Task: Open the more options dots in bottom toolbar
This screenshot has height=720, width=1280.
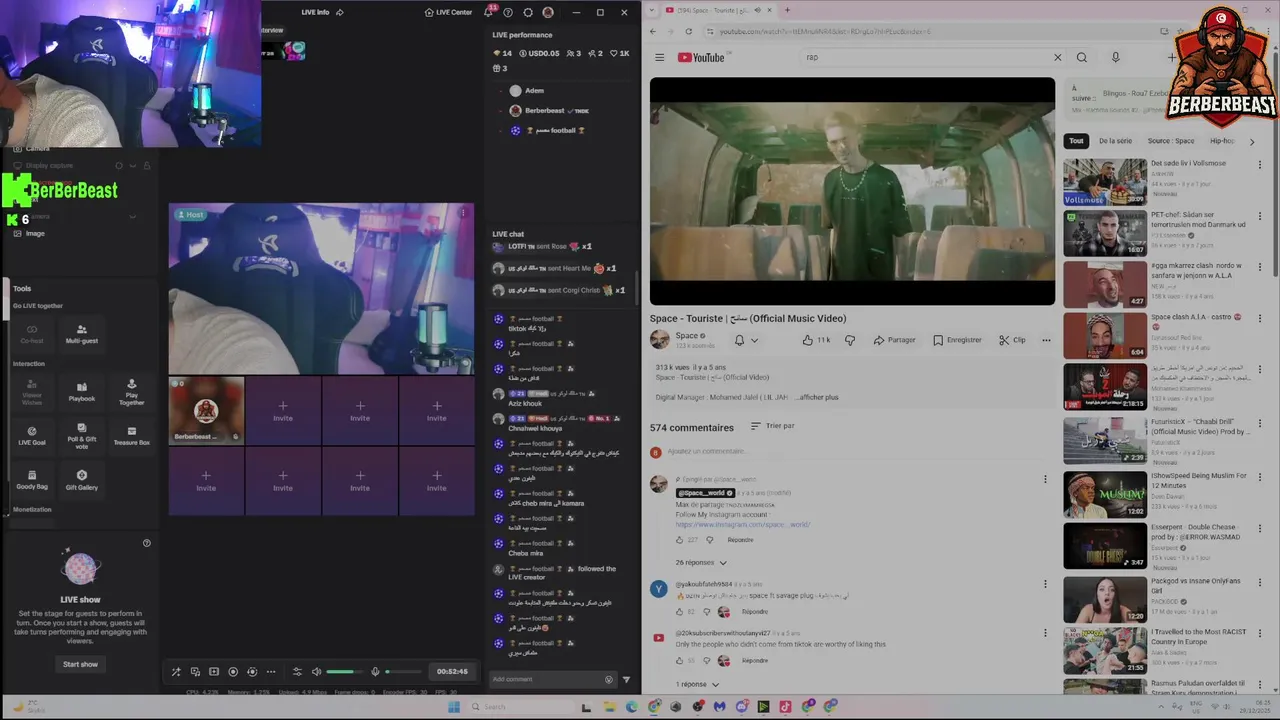Action: [x=270, y=672]
